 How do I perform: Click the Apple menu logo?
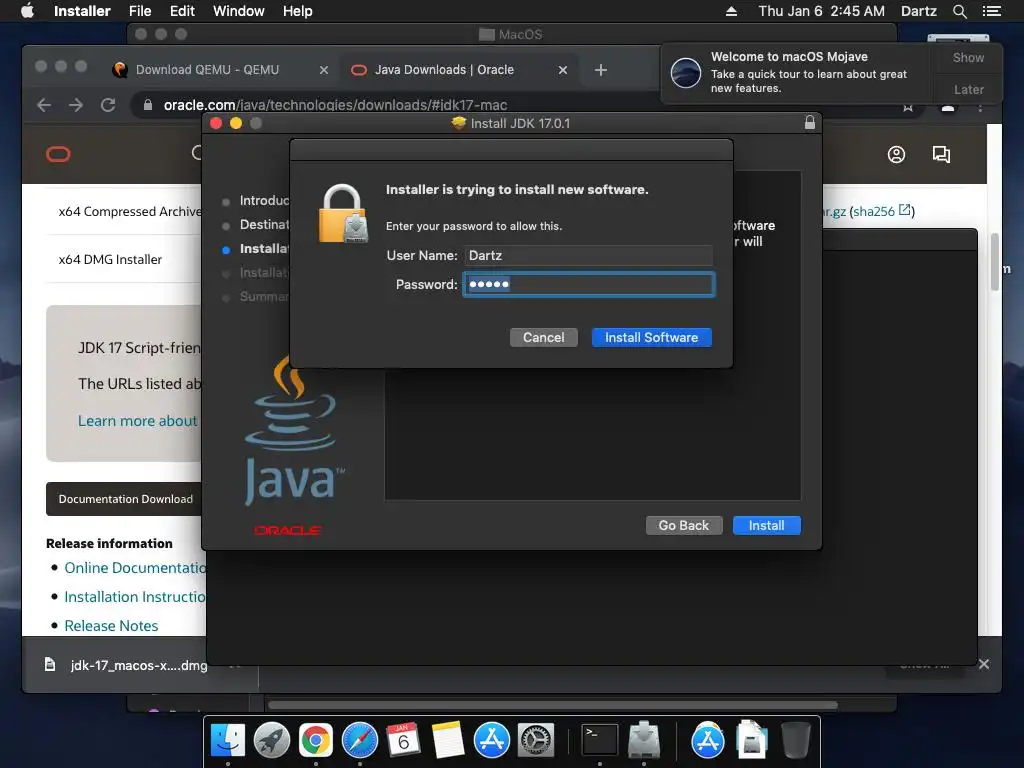pyautogui.click(x=27, y=11)
